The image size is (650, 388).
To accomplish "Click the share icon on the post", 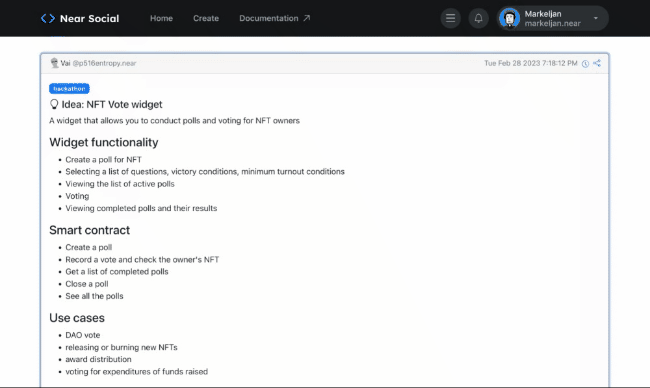I will pos(597,63).
